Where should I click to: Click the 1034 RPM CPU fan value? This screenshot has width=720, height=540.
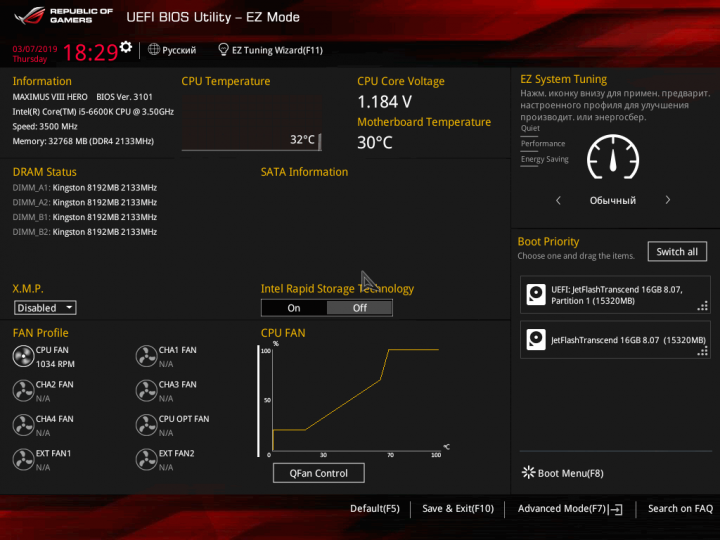(x=55, y=364)
